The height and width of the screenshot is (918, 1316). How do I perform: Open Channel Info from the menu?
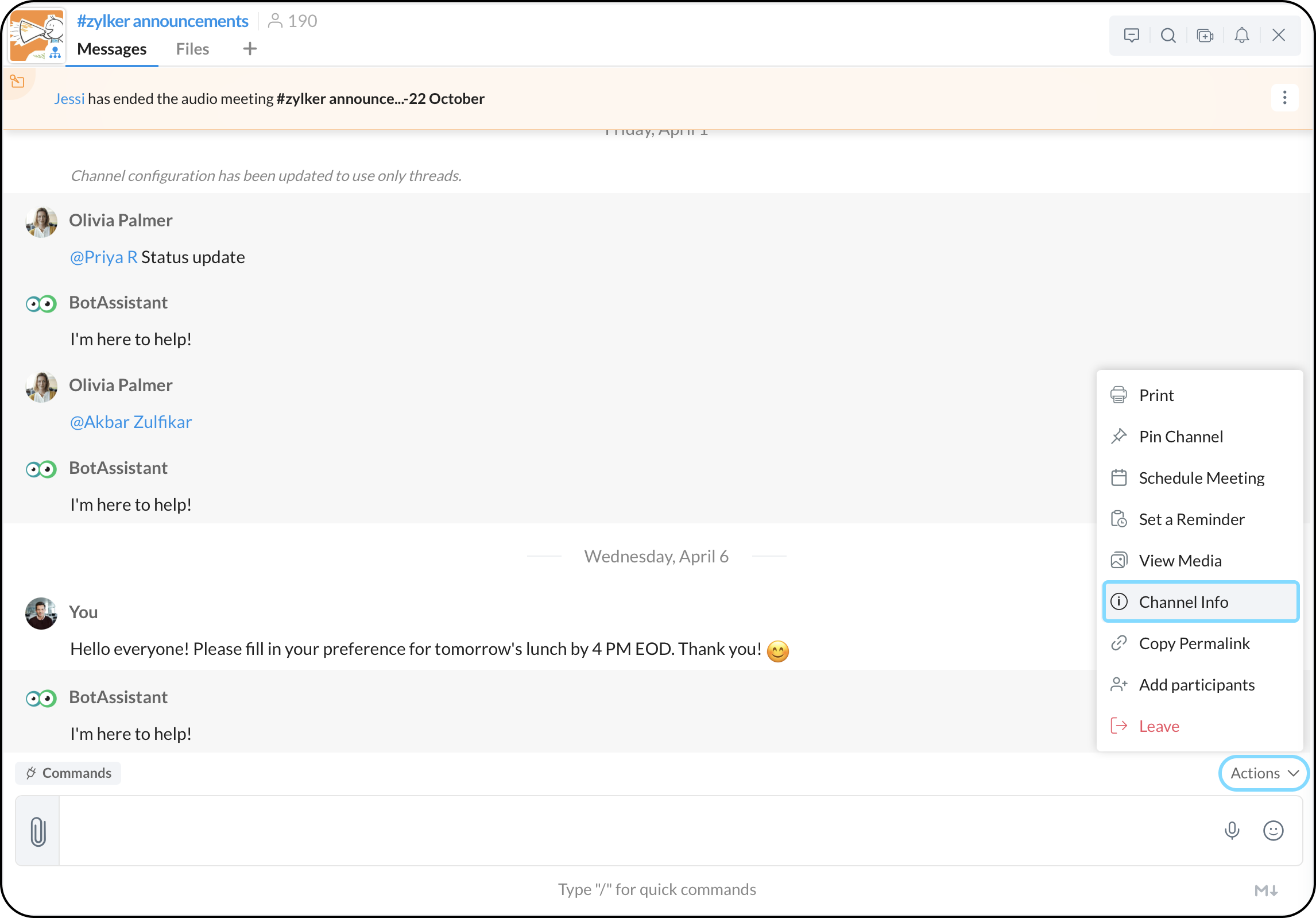pos(1201,602)
